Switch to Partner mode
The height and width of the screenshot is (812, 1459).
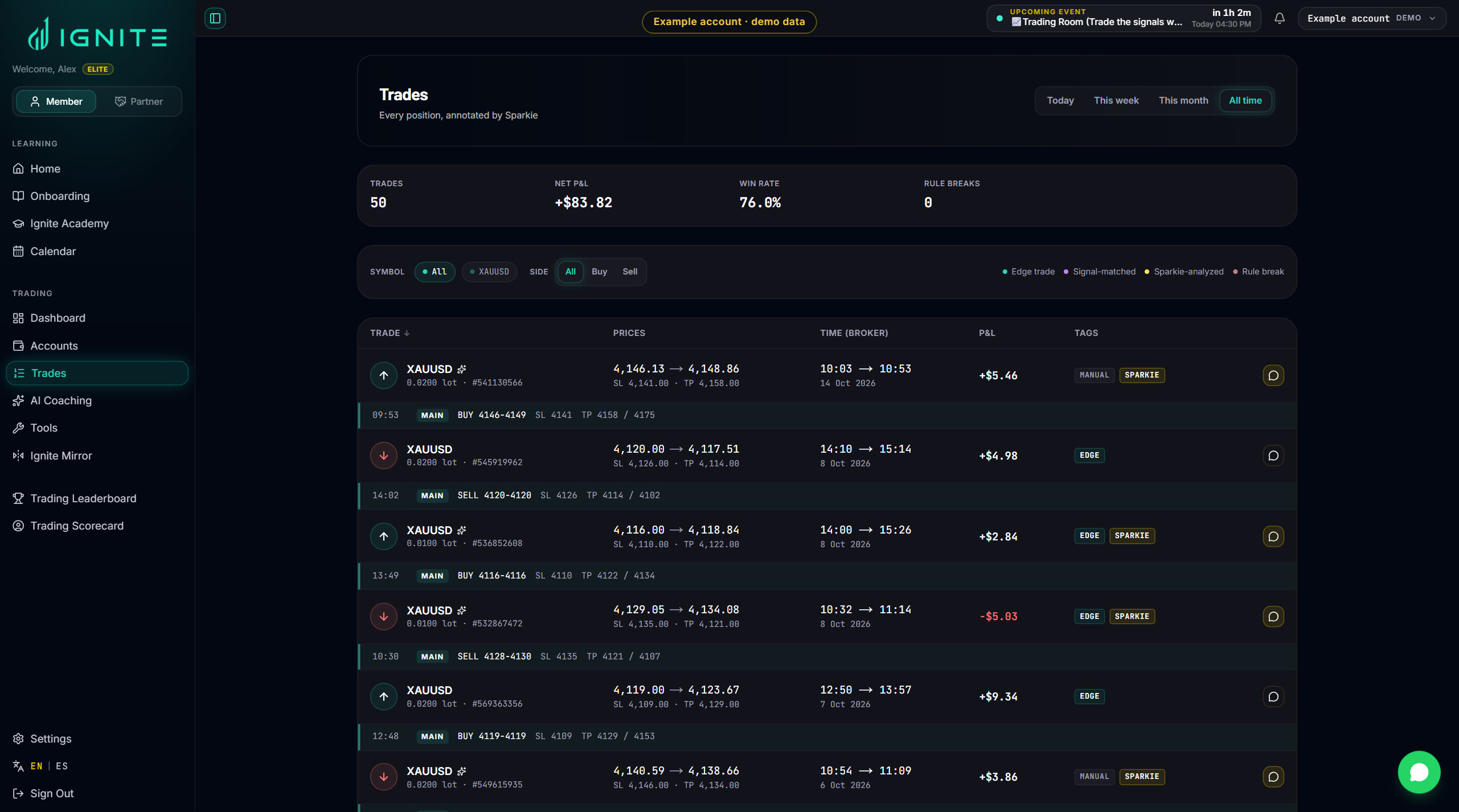point(138,101)
